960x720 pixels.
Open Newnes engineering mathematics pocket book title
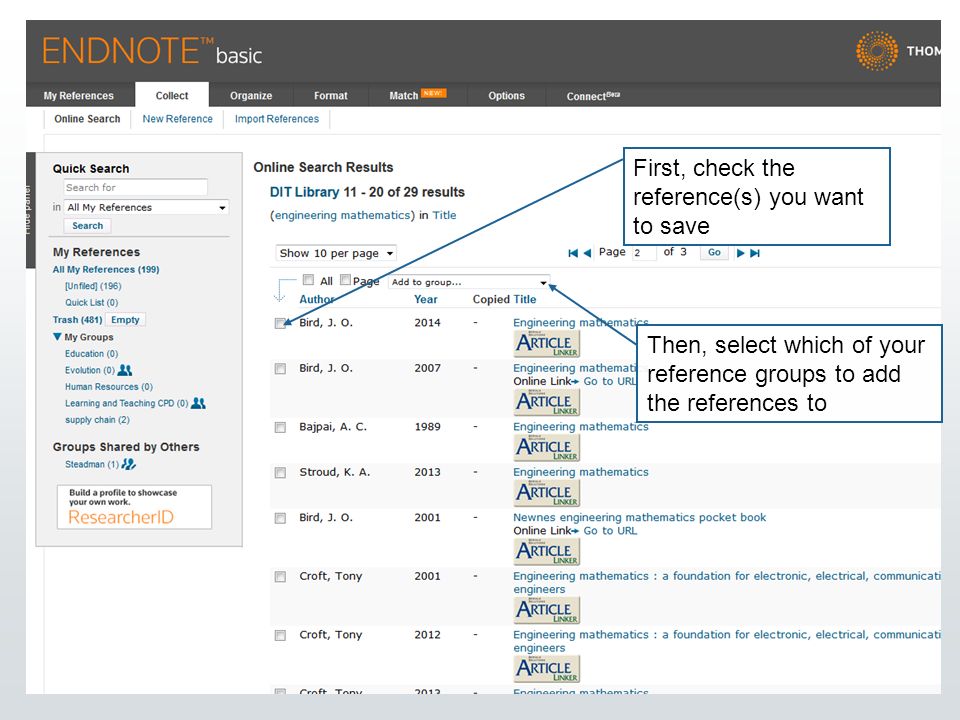(639, 517)
